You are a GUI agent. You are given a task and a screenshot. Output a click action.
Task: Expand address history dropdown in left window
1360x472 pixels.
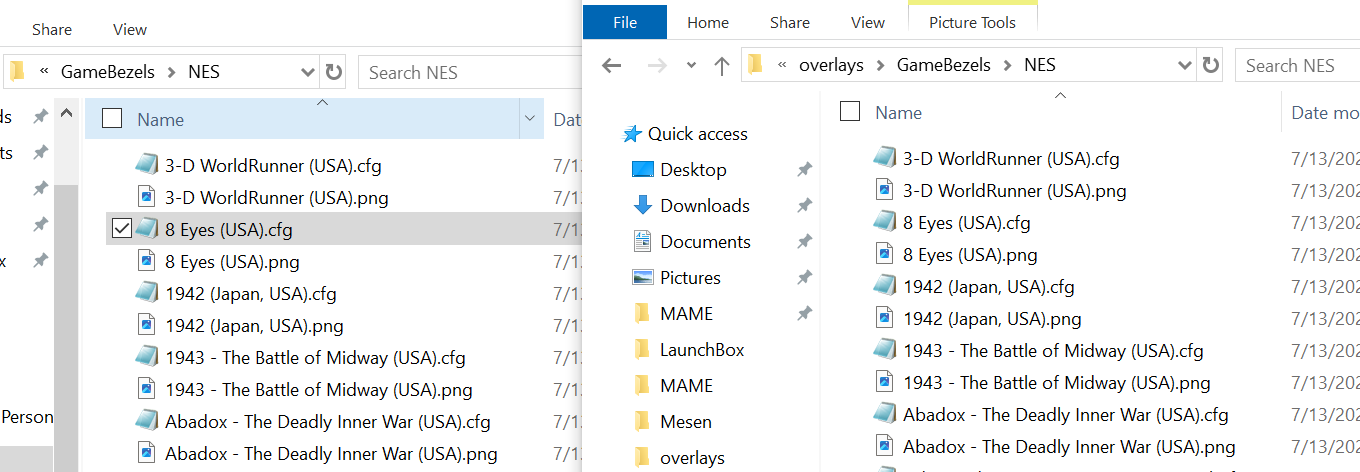[309, 72]
